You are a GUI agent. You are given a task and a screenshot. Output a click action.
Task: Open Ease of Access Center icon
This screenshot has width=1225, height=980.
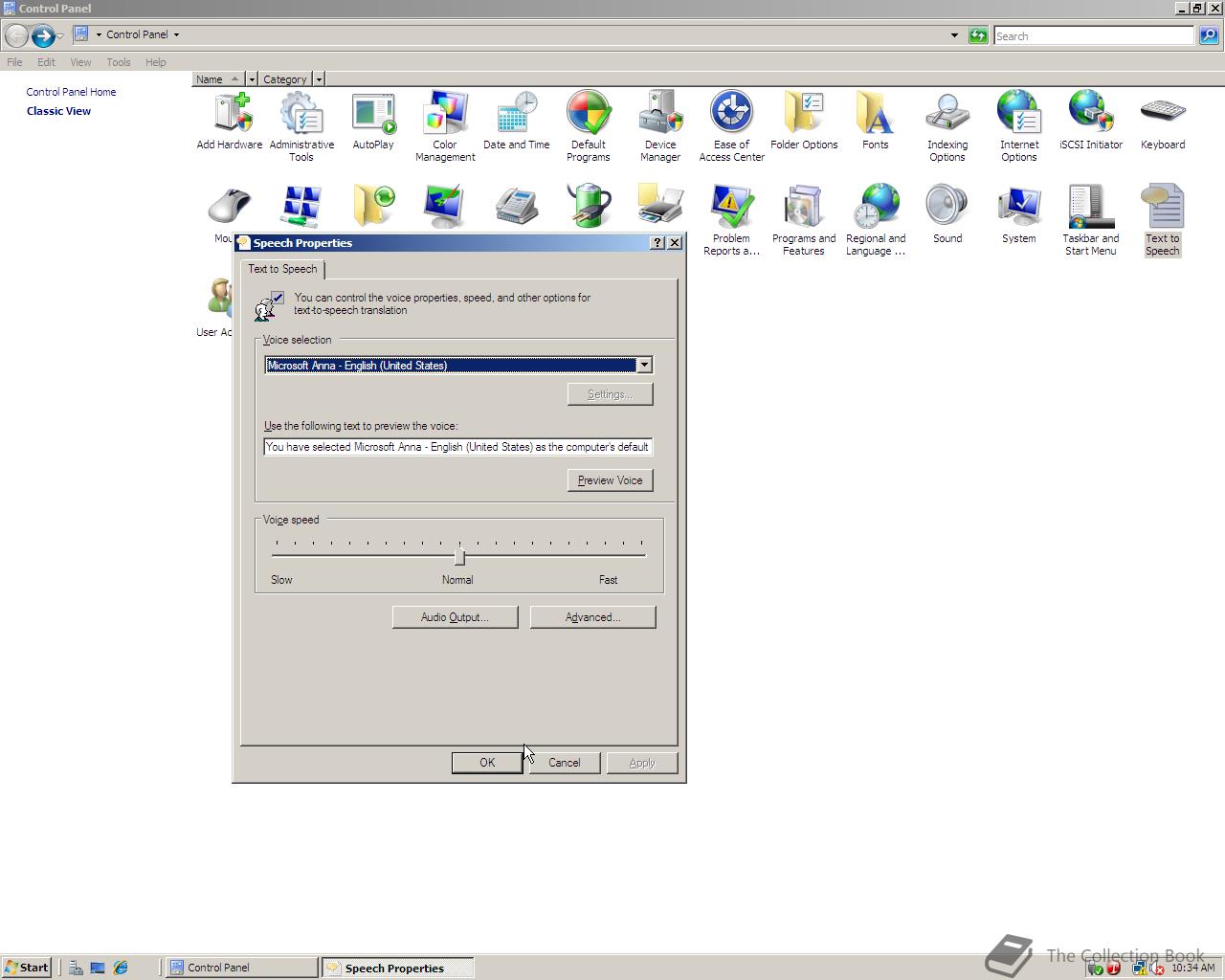(732, 127)
